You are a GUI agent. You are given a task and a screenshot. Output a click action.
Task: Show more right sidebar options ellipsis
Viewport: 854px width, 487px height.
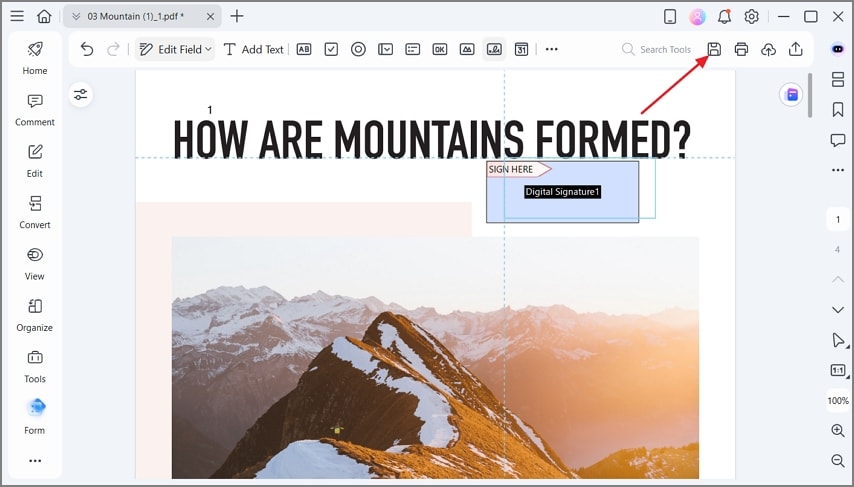tap(838, 170)
